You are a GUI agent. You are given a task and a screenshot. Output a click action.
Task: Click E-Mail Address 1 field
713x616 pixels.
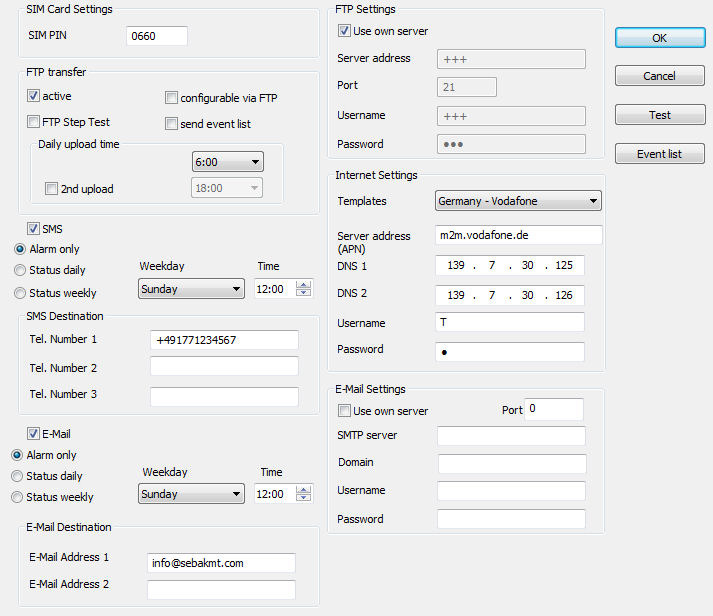point(221,563)
